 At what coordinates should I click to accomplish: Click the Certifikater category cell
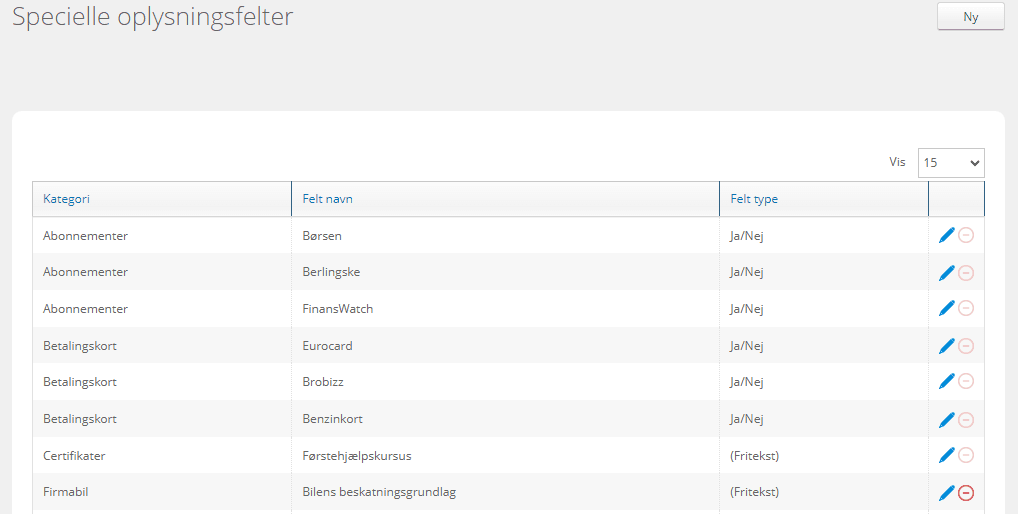coord(74,456)
